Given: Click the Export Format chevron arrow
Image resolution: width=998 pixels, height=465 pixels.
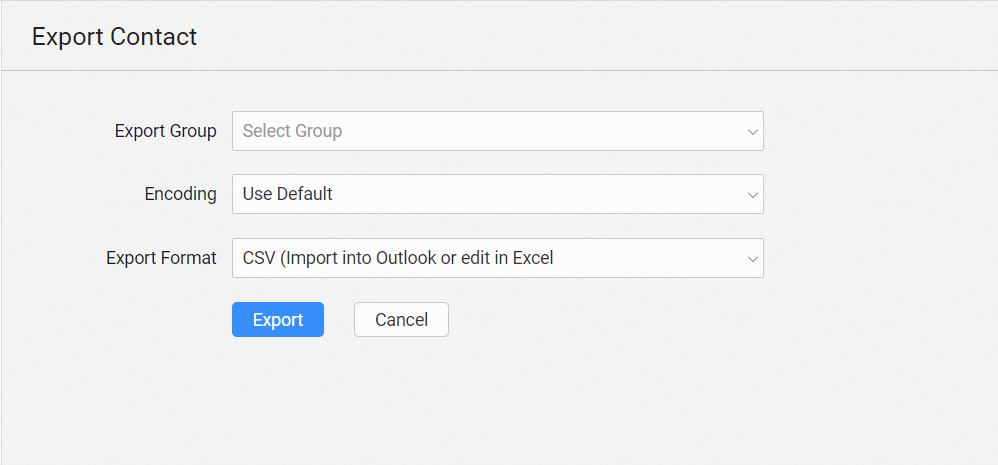Looking at the screenshot, I should 752,258.
